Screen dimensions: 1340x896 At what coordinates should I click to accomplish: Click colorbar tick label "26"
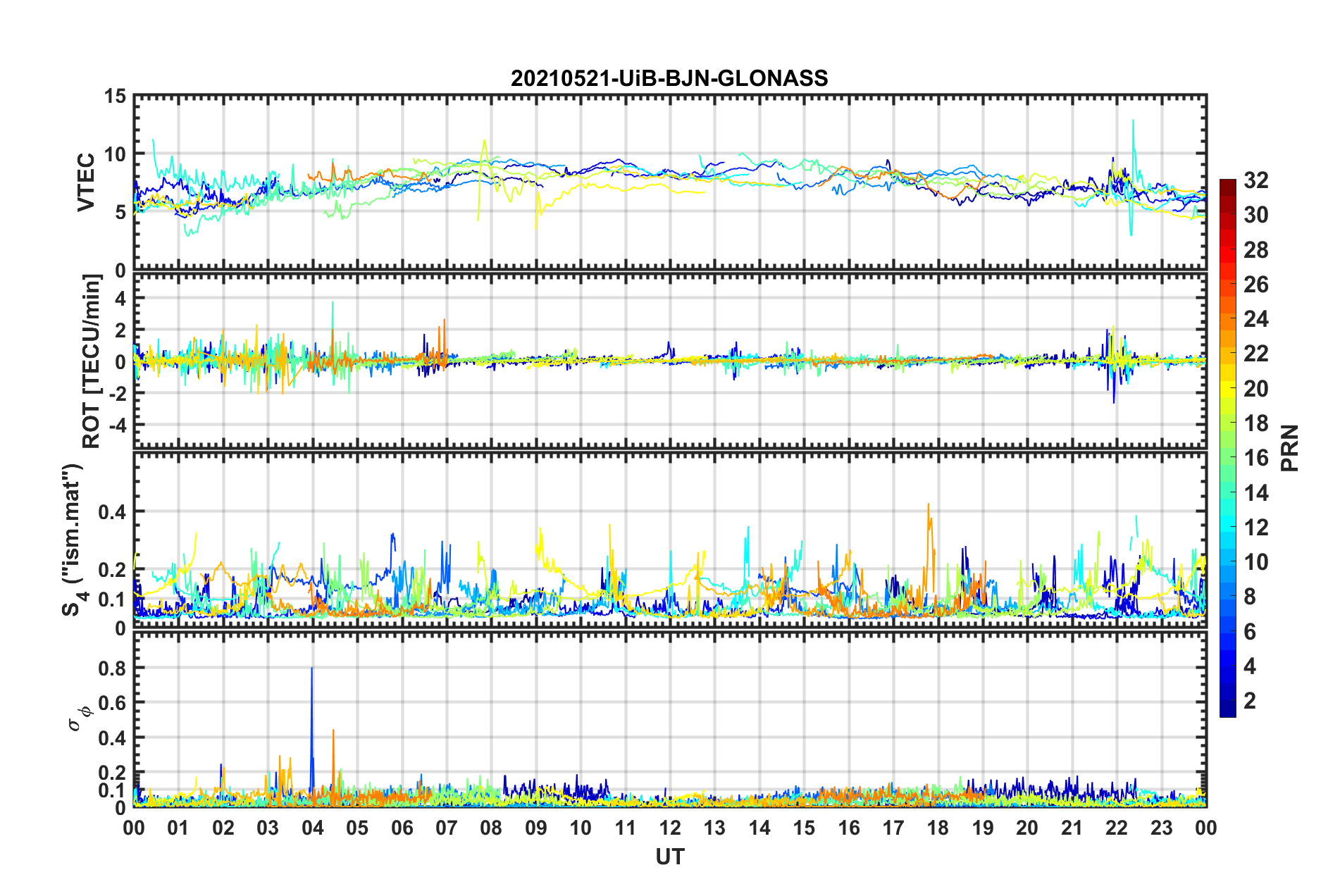[1255, 285]
